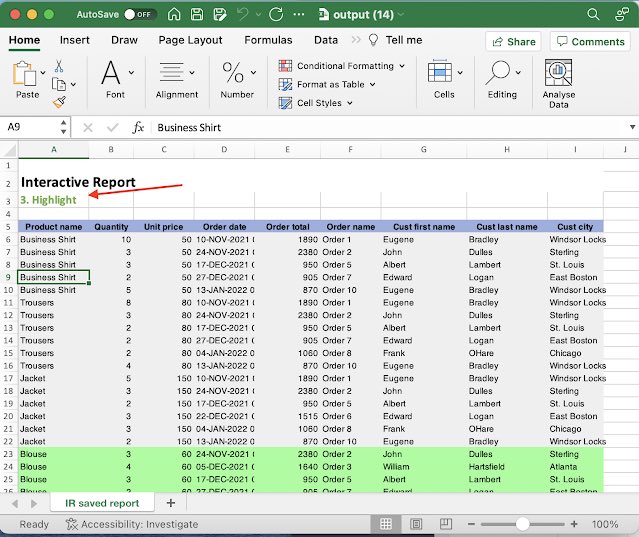Click the Save As icon with pencil
Viewport: 639px width, 537px height.
[x=220, y=15]
